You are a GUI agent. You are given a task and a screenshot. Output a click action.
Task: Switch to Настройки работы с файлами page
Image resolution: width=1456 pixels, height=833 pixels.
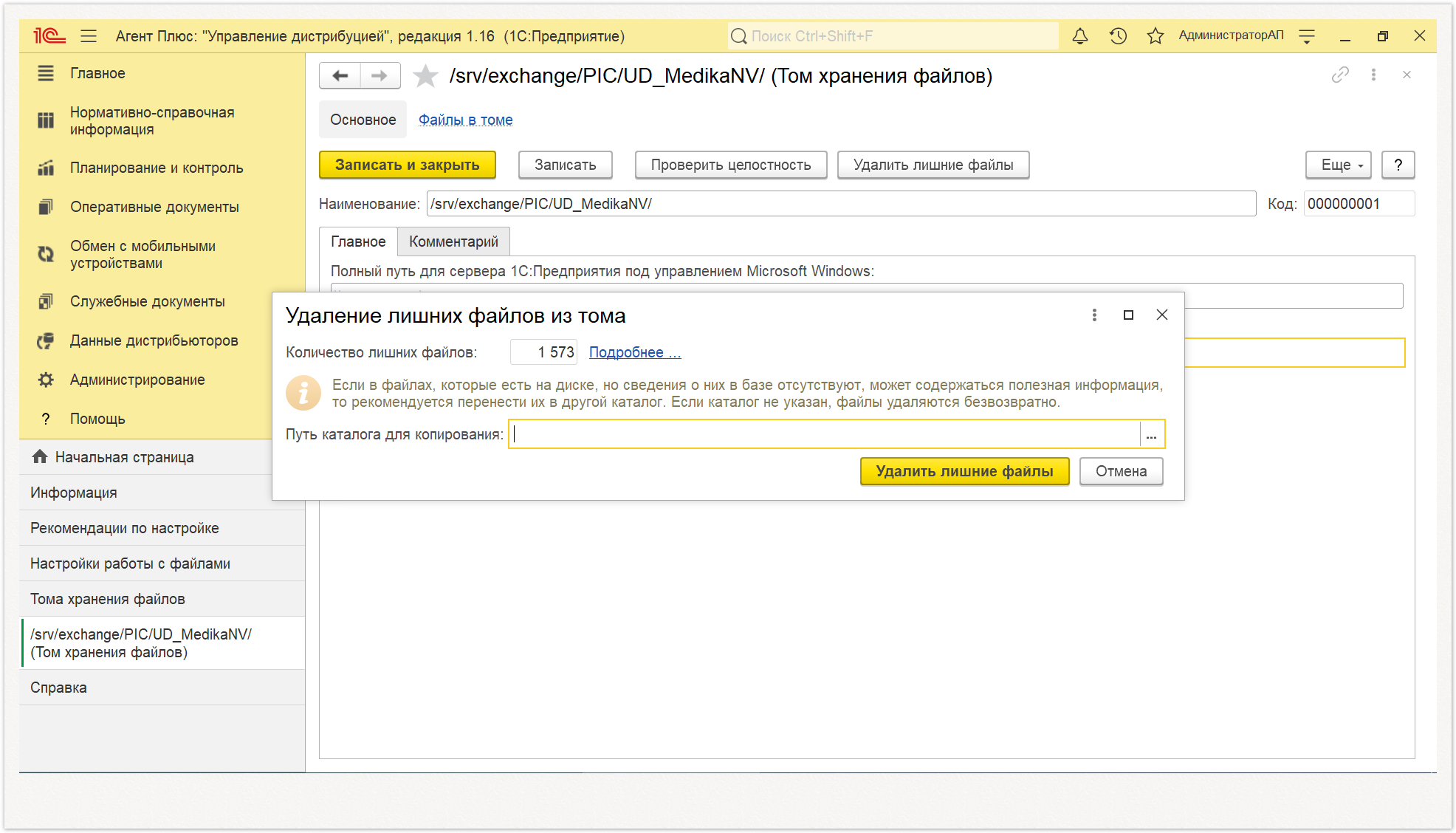(162, 563)
